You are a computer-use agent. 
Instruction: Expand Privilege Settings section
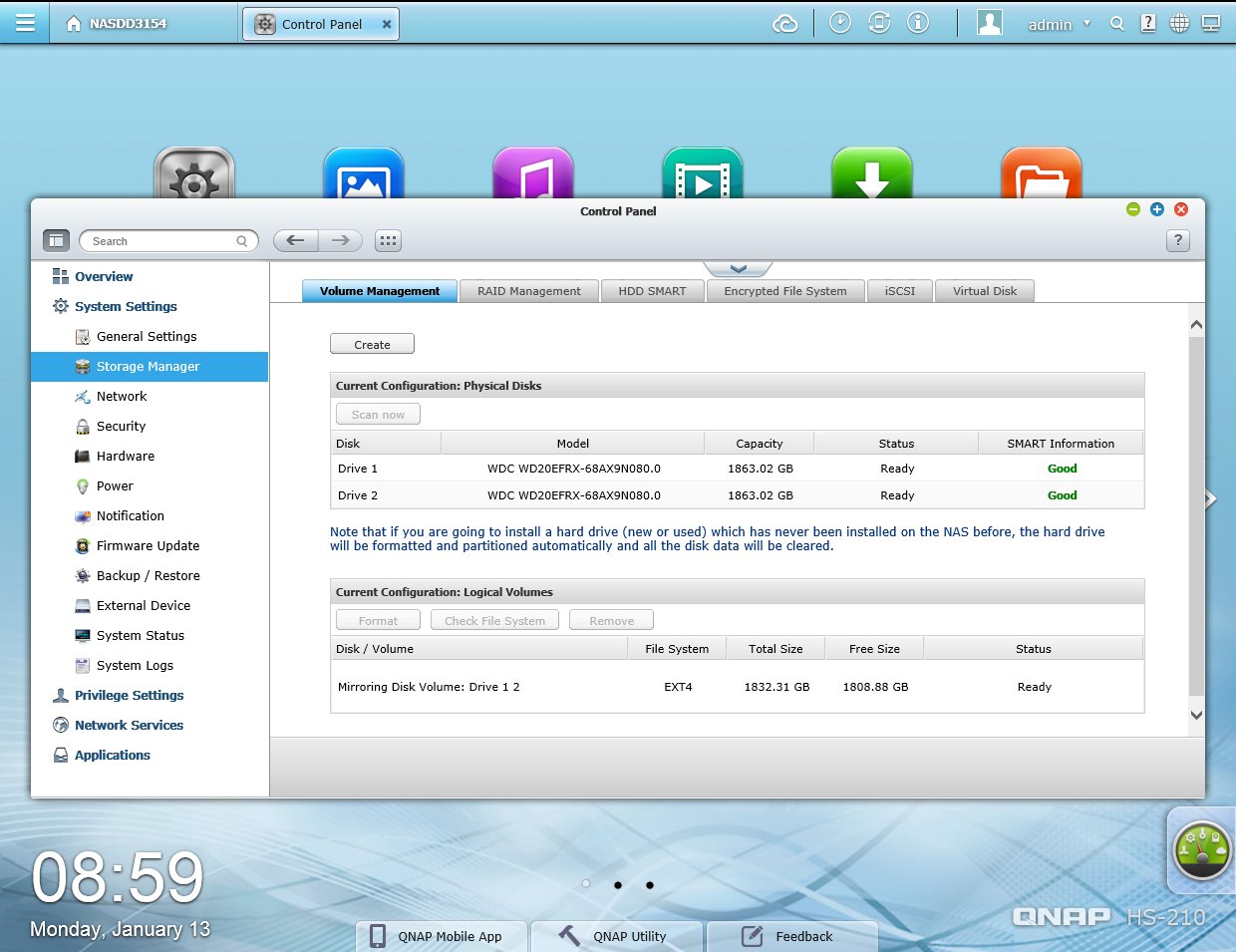click(x=129, y=696)
